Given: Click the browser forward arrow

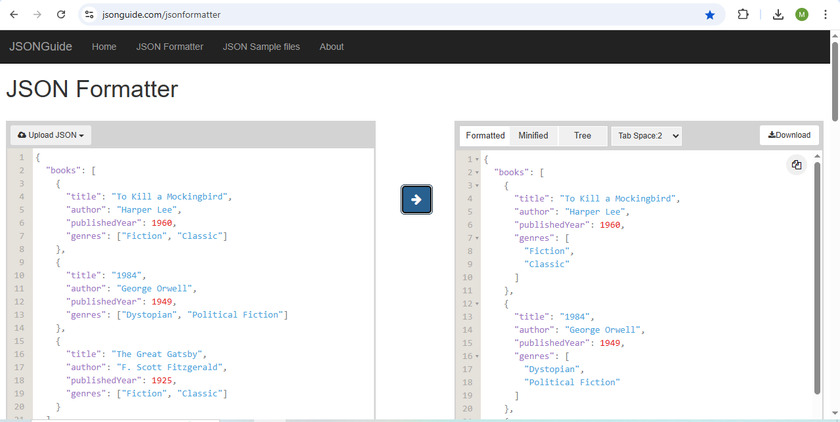Looking at the screenshot, I should tap(37, 15).
